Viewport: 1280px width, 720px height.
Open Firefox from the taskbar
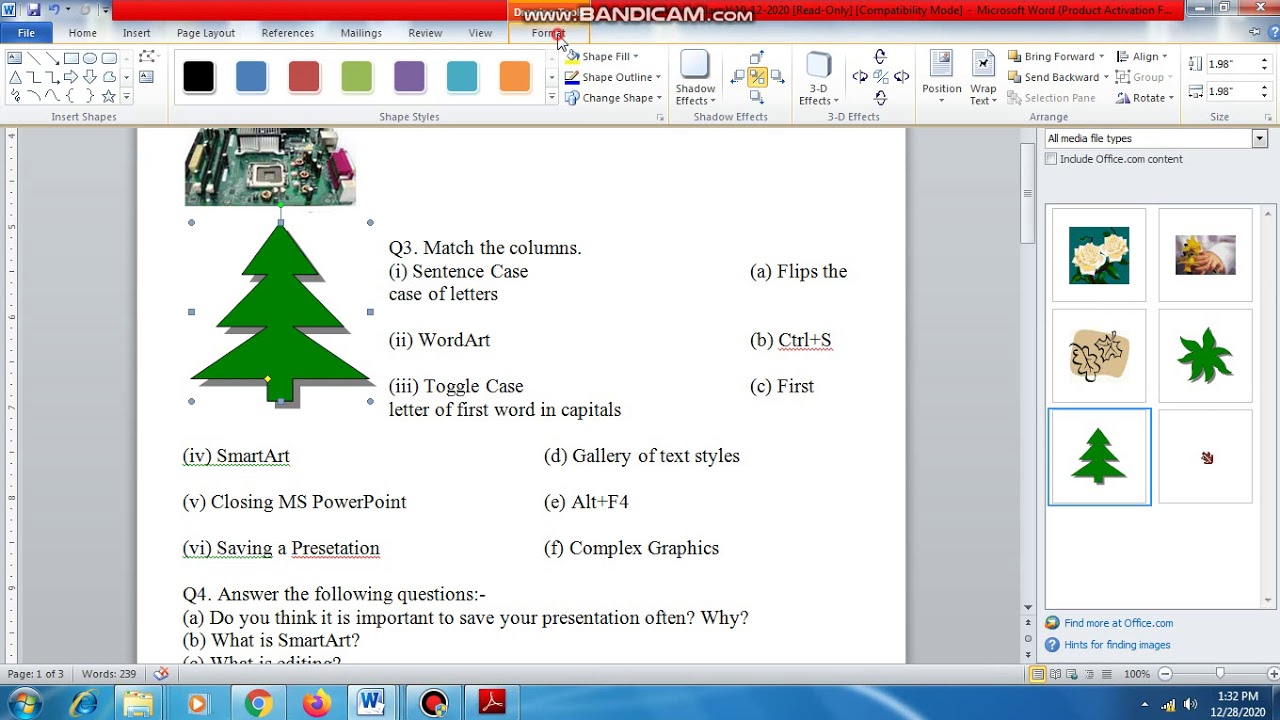pyautogui.click(x=317, y=703)
